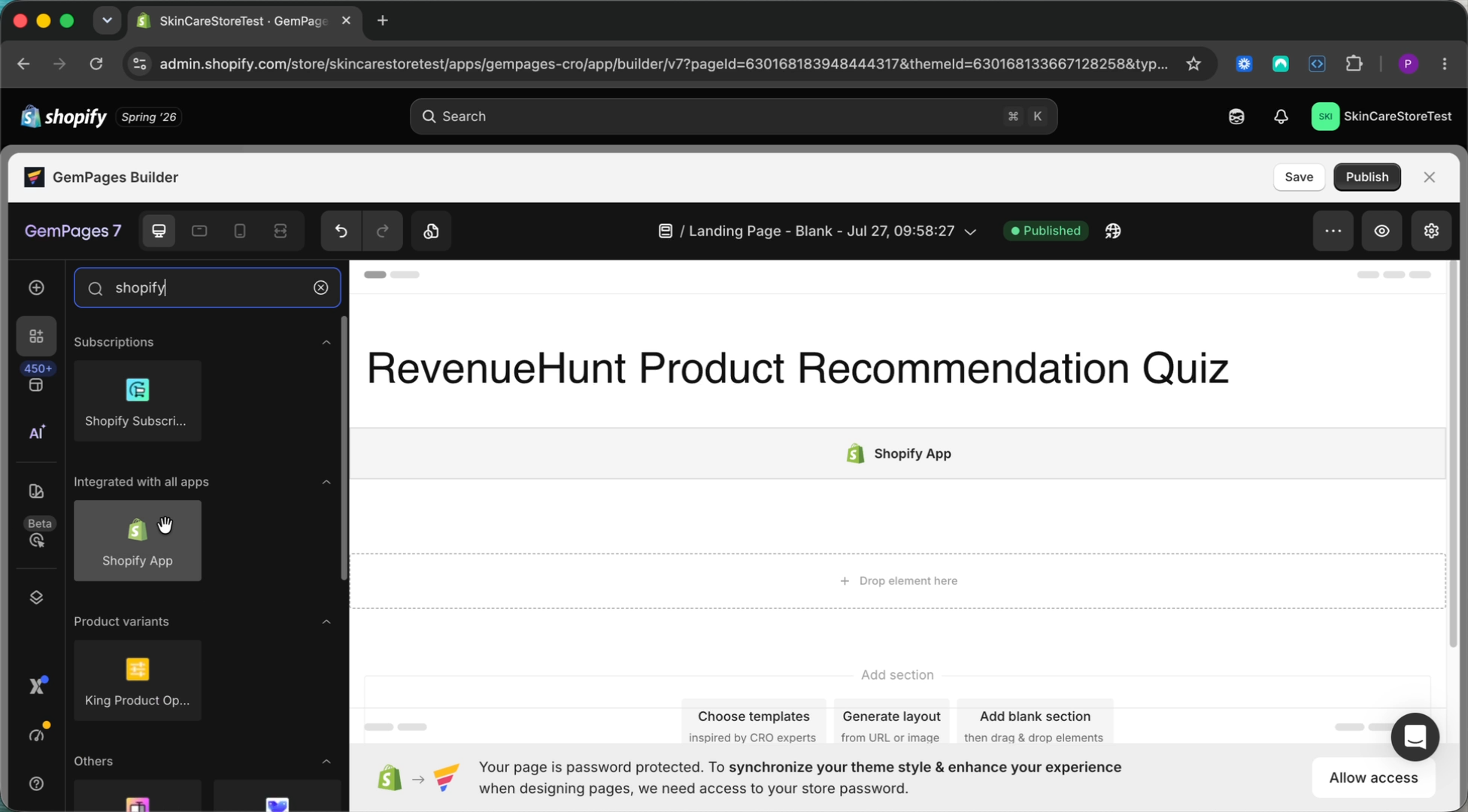Screen dimensions: 1468x812
Task: Focus the element search field
Action: pyautogui.click(x=207, y=288)
